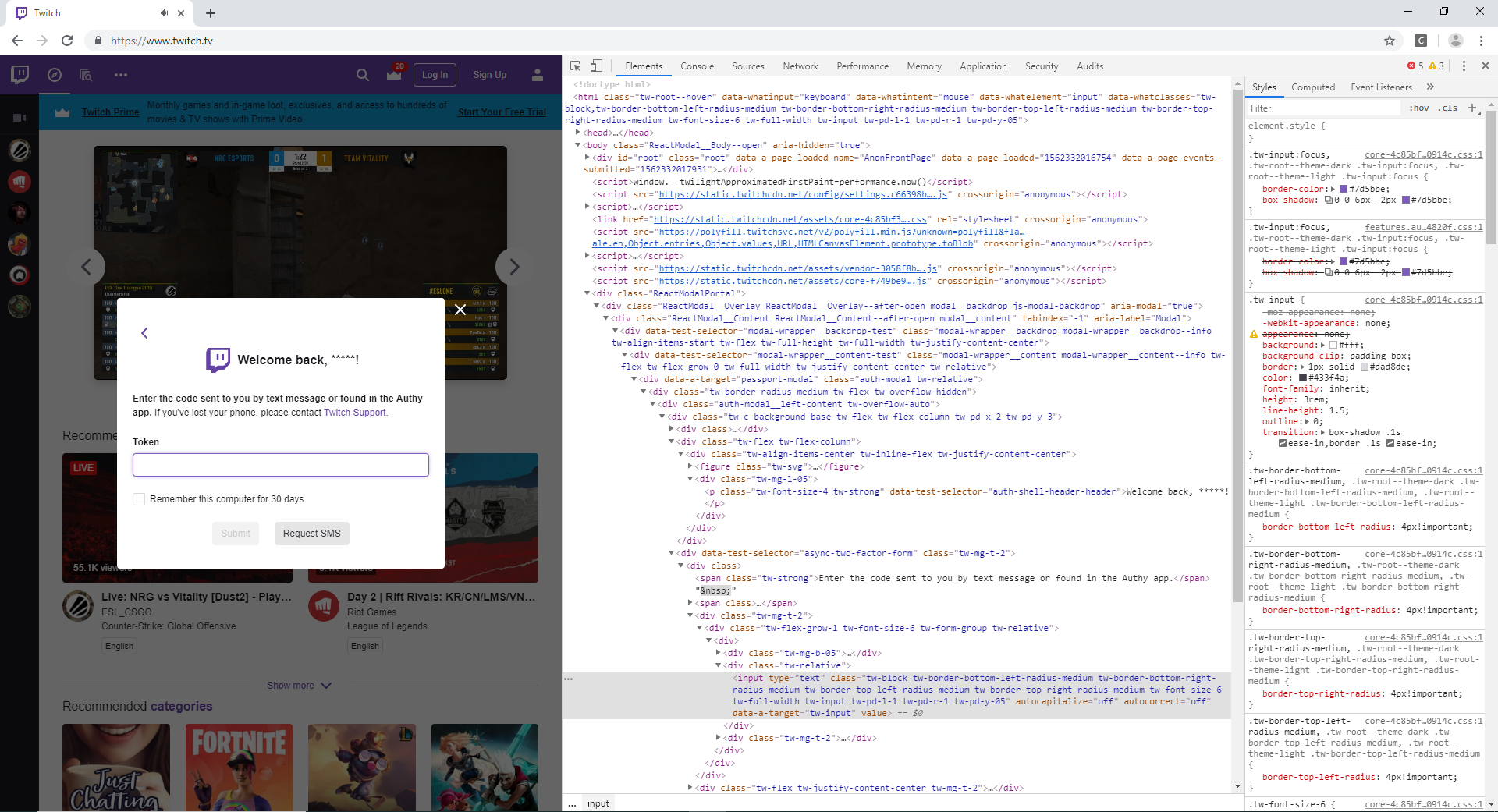Open Show more under recommended channels
The width and height of the screenshot is (1498, 812).
[x=299, y=685]
